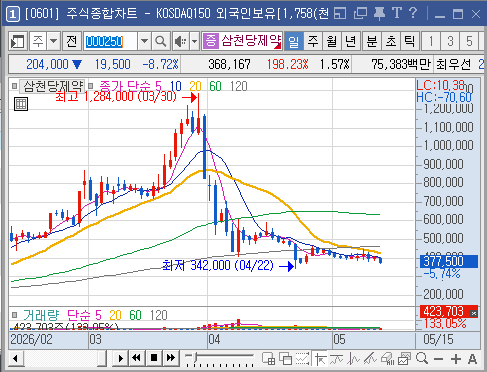Click the window layout icon in title bar

point(340,14)
